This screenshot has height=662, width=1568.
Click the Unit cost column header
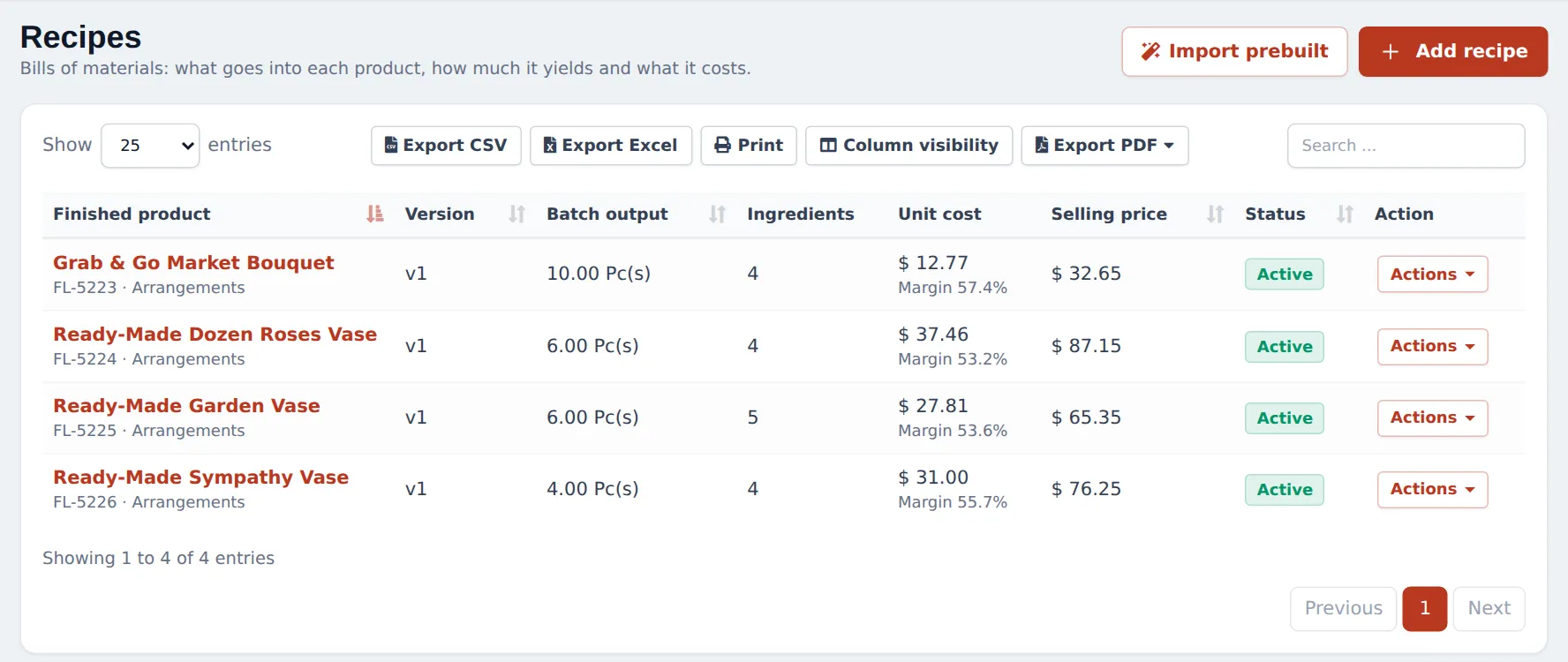939,214
